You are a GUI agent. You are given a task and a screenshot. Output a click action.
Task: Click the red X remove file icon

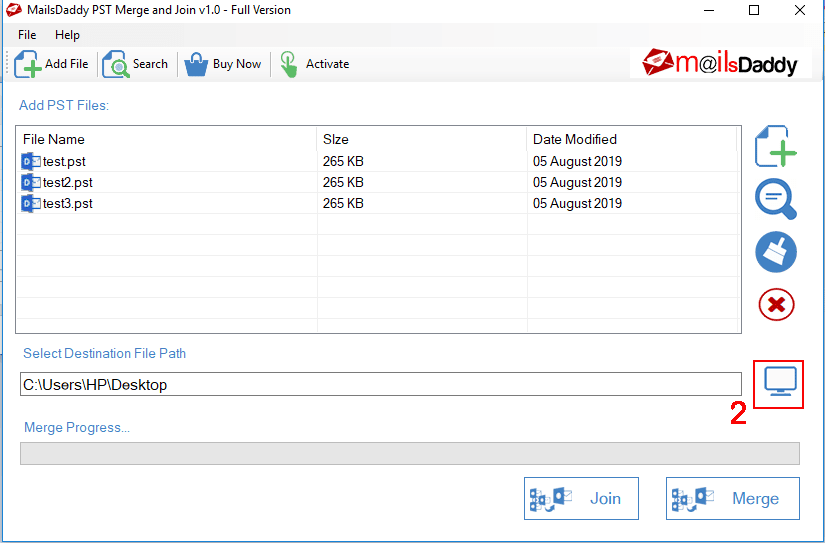point(777,304)
